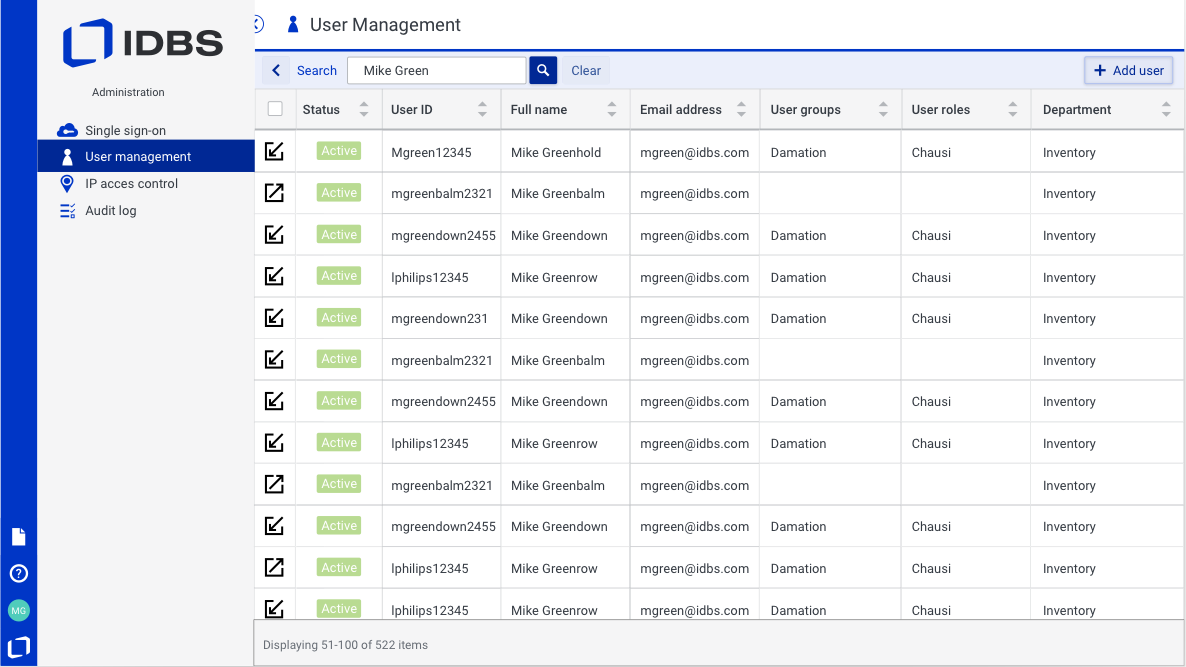Viewport: 1186px width, 667px height.
Task: Toggle the select-all checkbox in table header
Action: click(x=275, y=109)
